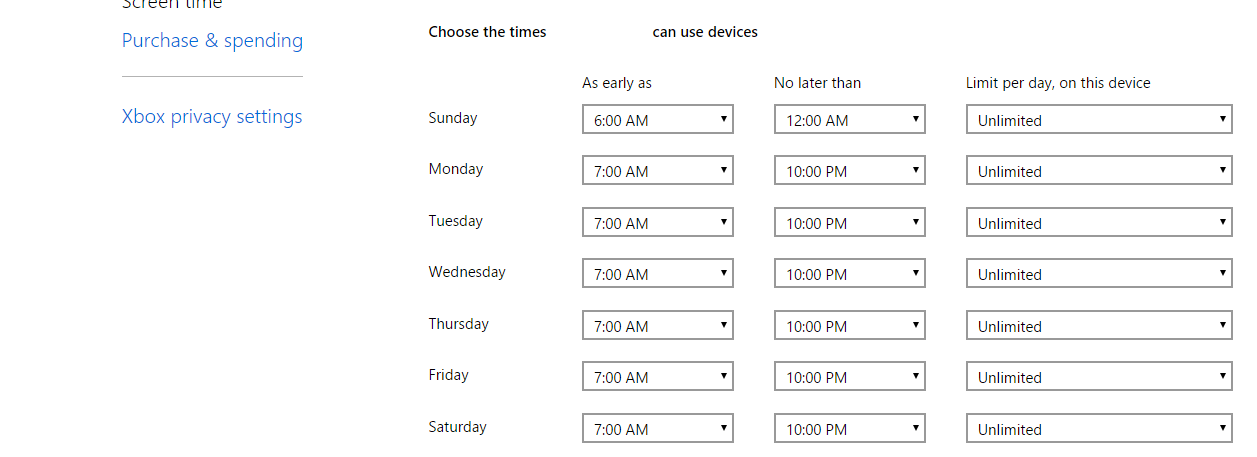Expand Sunday daily limit Unlimited dropdown
This screenshot has height=457, width=1257.
1099,119
